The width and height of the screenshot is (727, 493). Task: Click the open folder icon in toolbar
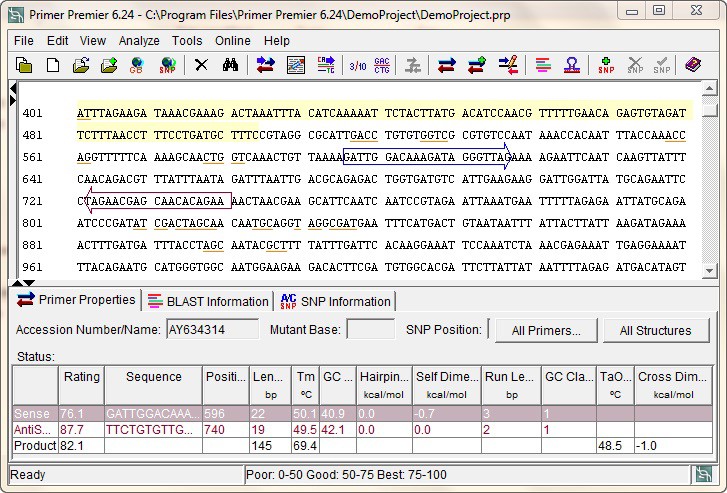(81, 65)
